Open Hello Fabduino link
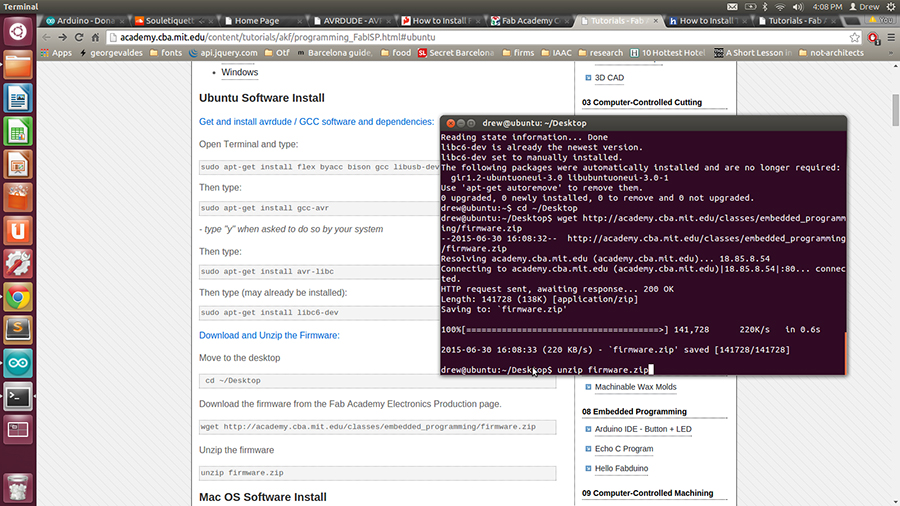 tap(621, 468)
